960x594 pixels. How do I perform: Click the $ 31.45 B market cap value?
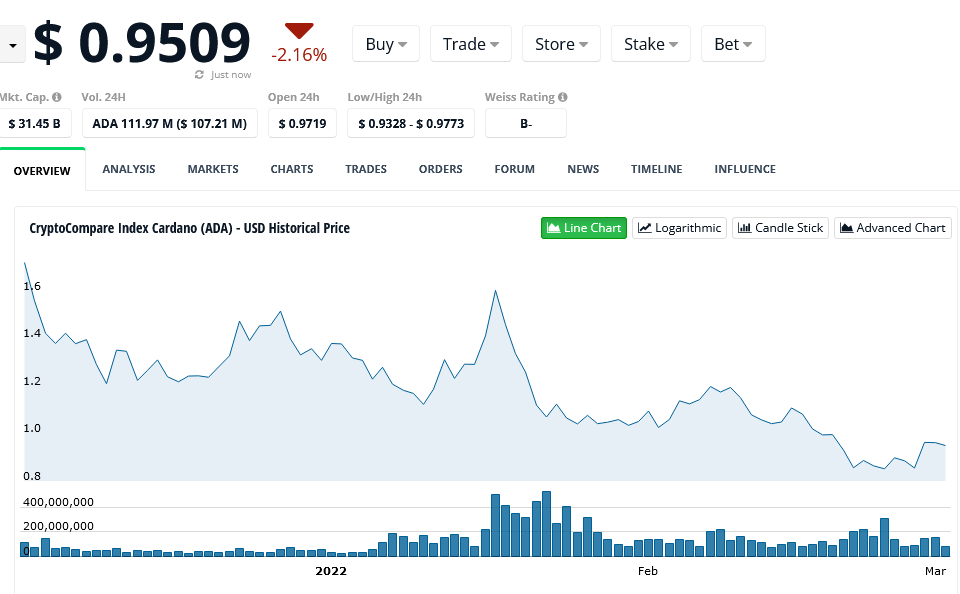(x=35, y=124)
